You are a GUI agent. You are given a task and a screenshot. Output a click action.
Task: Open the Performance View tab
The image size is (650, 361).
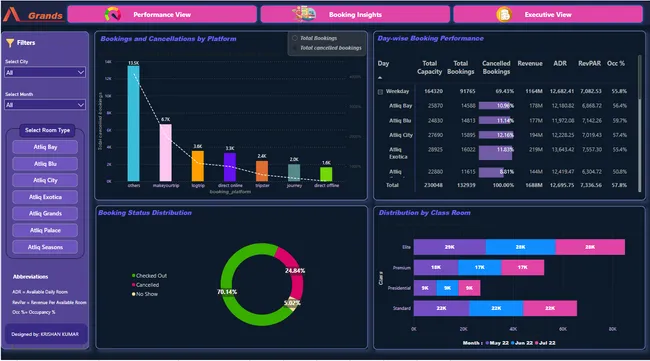[162, 15]
